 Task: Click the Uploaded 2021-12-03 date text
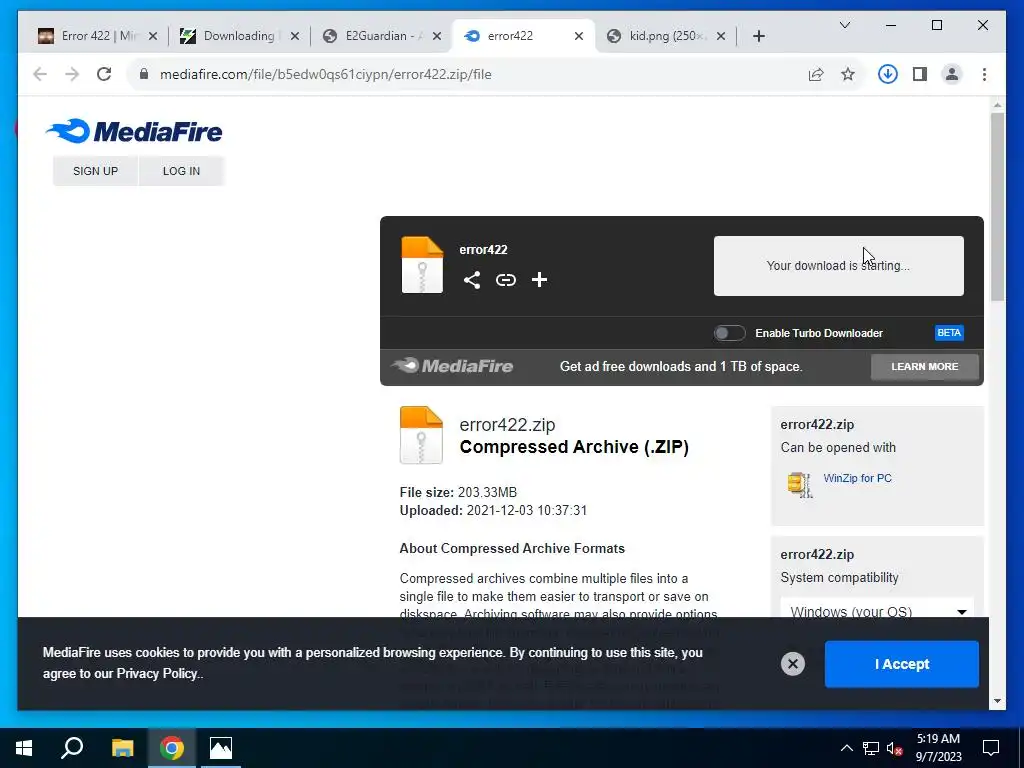494,511
